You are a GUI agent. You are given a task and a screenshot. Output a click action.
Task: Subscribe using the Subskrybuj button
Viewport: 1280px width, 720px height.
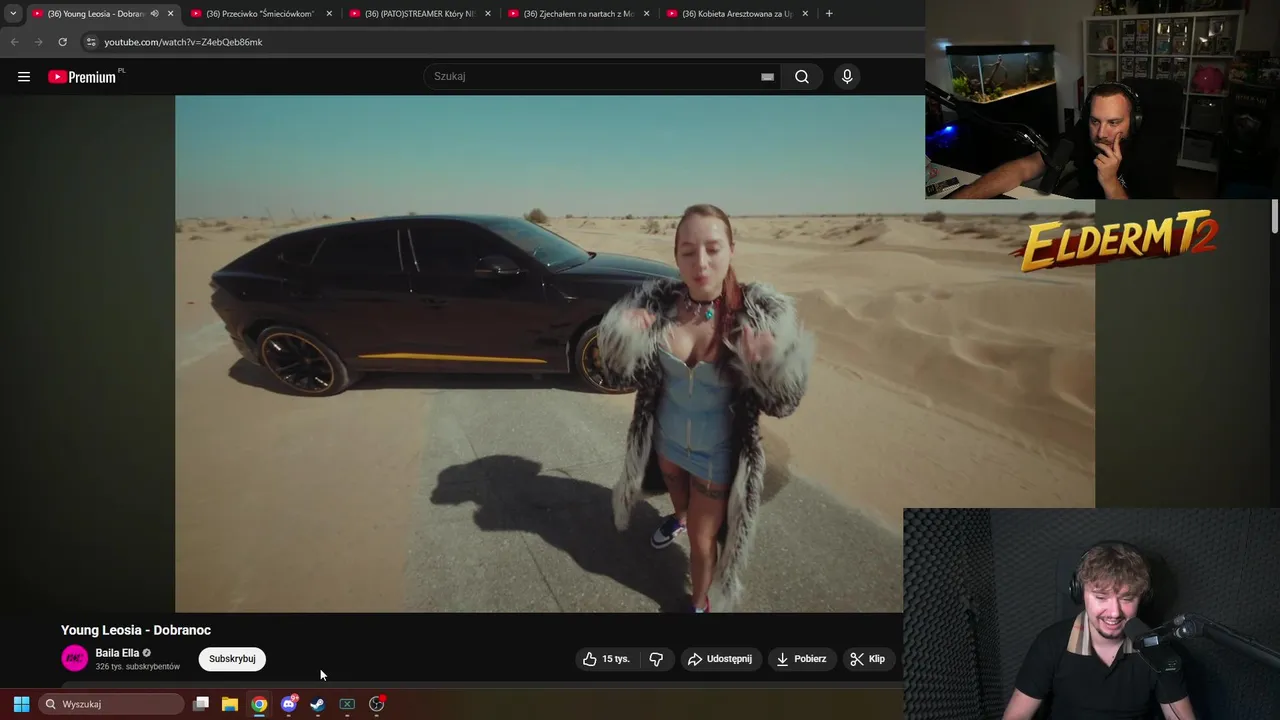(x=232, y=659)
